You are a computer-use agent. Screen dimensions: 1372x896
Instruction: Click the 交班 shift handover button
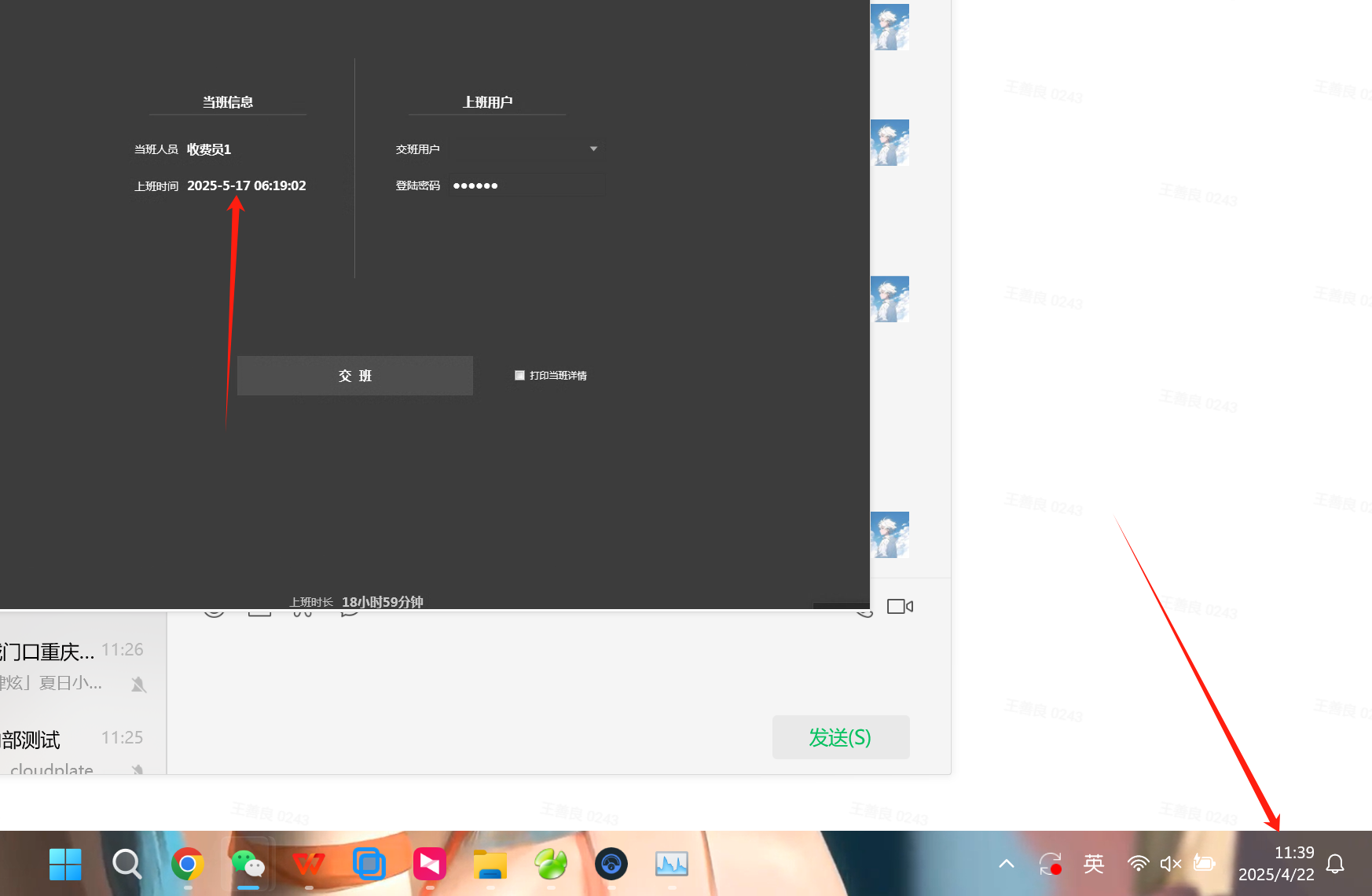point(355,376)
